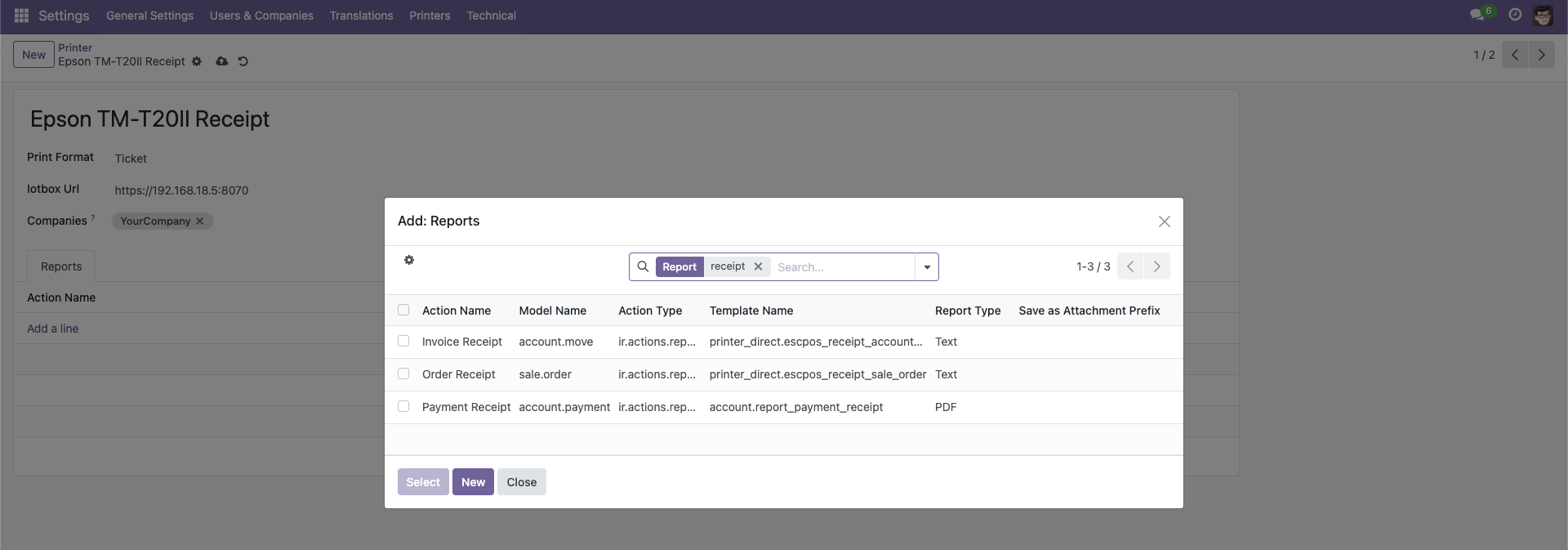Click the gear actions icon beside printer name
Screen dimensions: 1568x550
197,61
